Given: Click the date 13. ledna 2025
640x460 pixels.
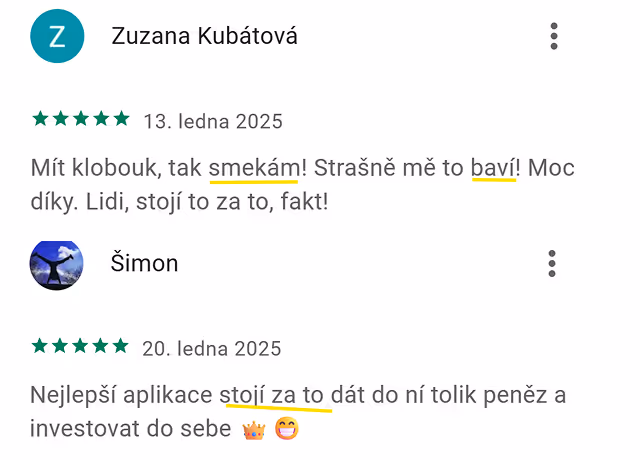Looking at the screenshot, I should (213, 121).
